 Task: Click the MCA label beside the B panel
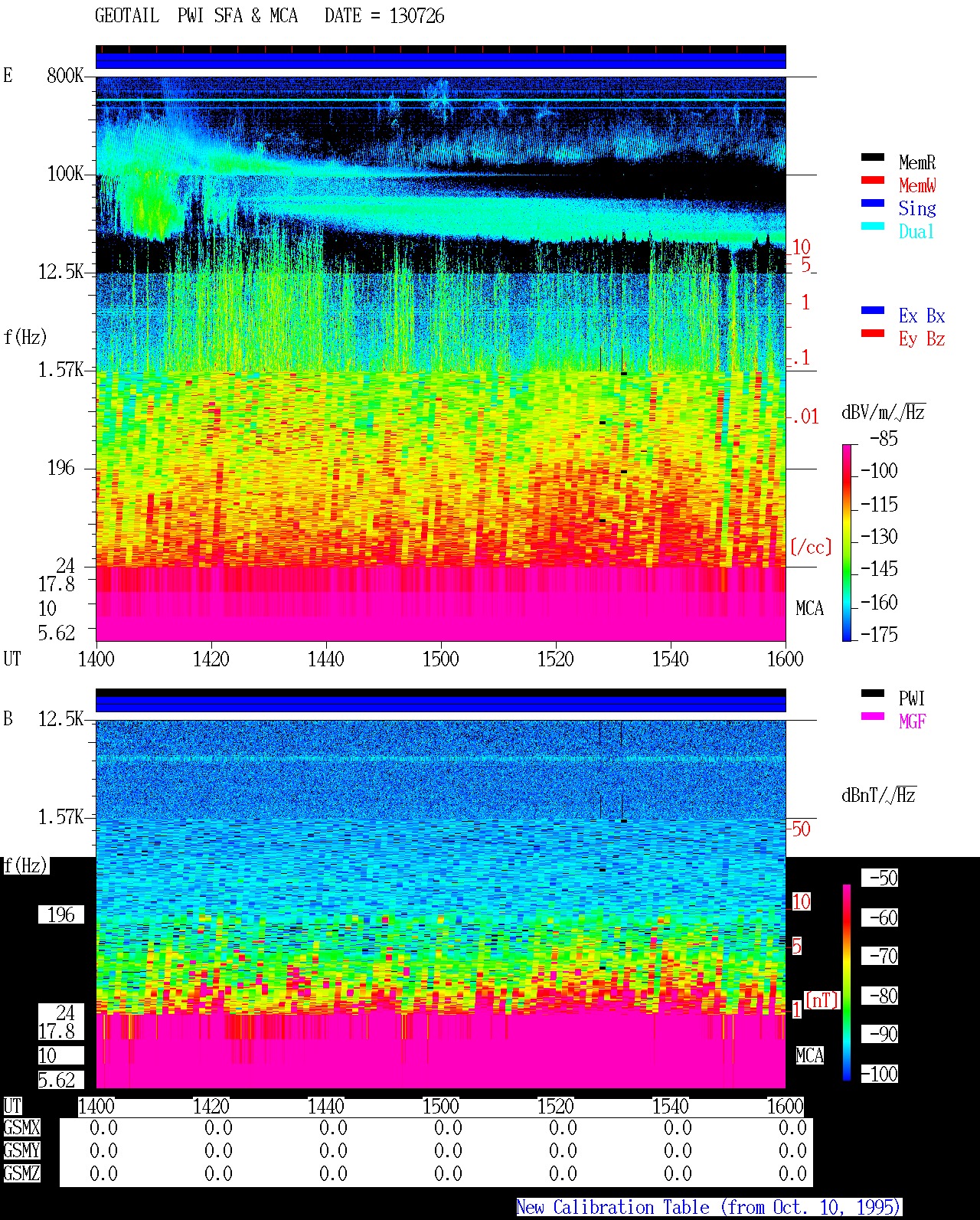809,1056
